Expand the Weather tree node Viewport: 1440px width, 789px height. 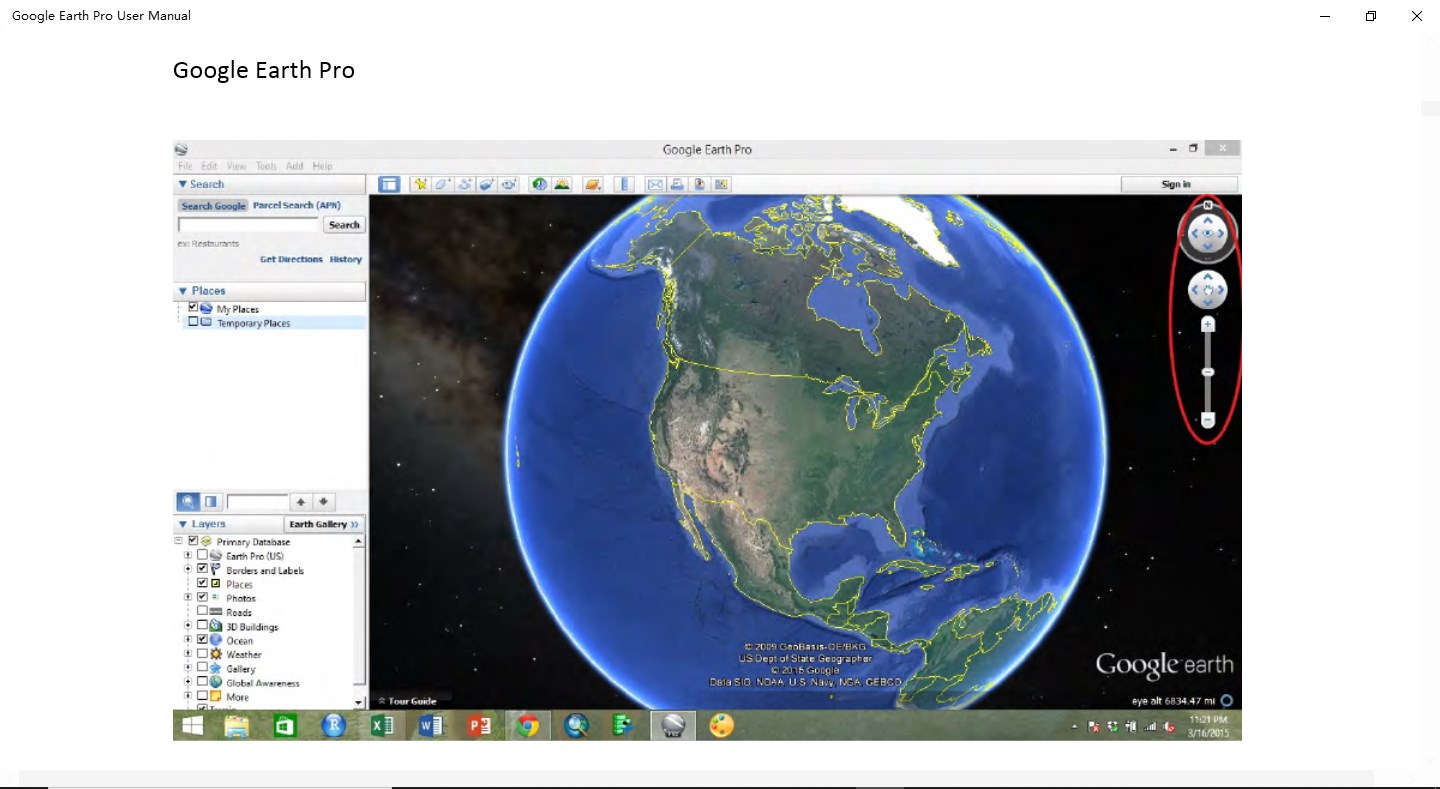pyautogui.click(x=188, y=654)
